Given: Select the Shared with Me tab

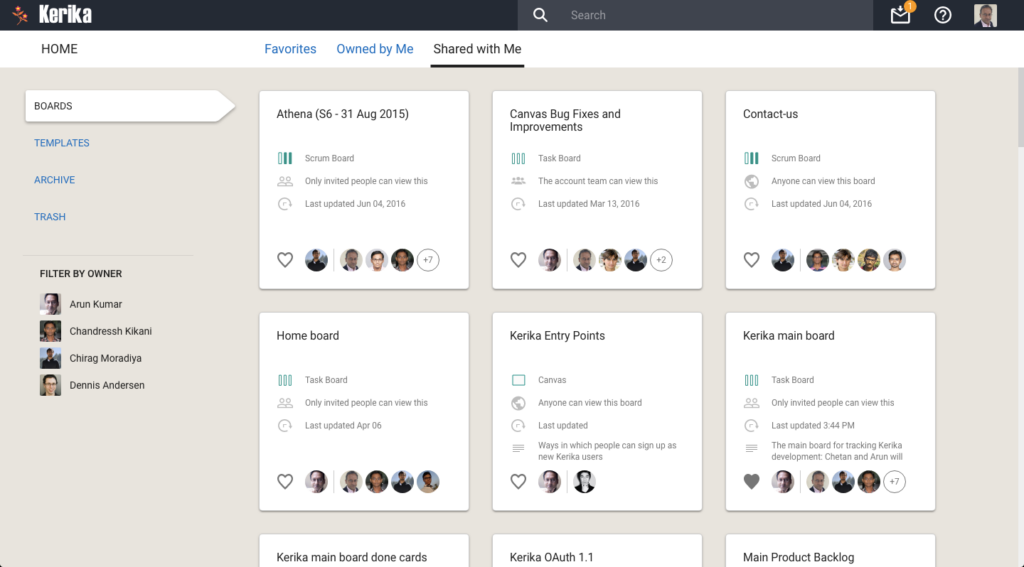Looking at the screenshot, I should click(477, 49).
